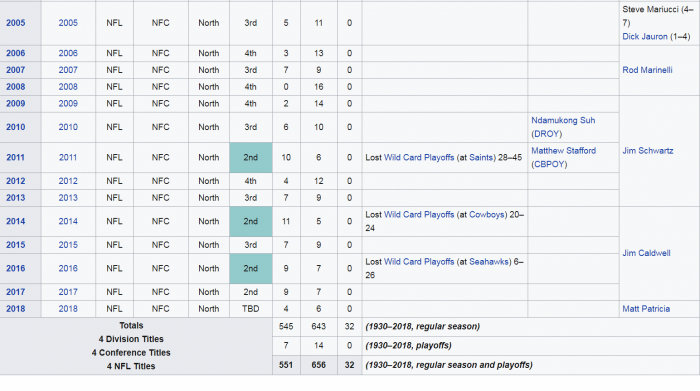Viewport: 700px width, 391px height.
Task: Open the 2010 league season link
Action: [68, 127]
